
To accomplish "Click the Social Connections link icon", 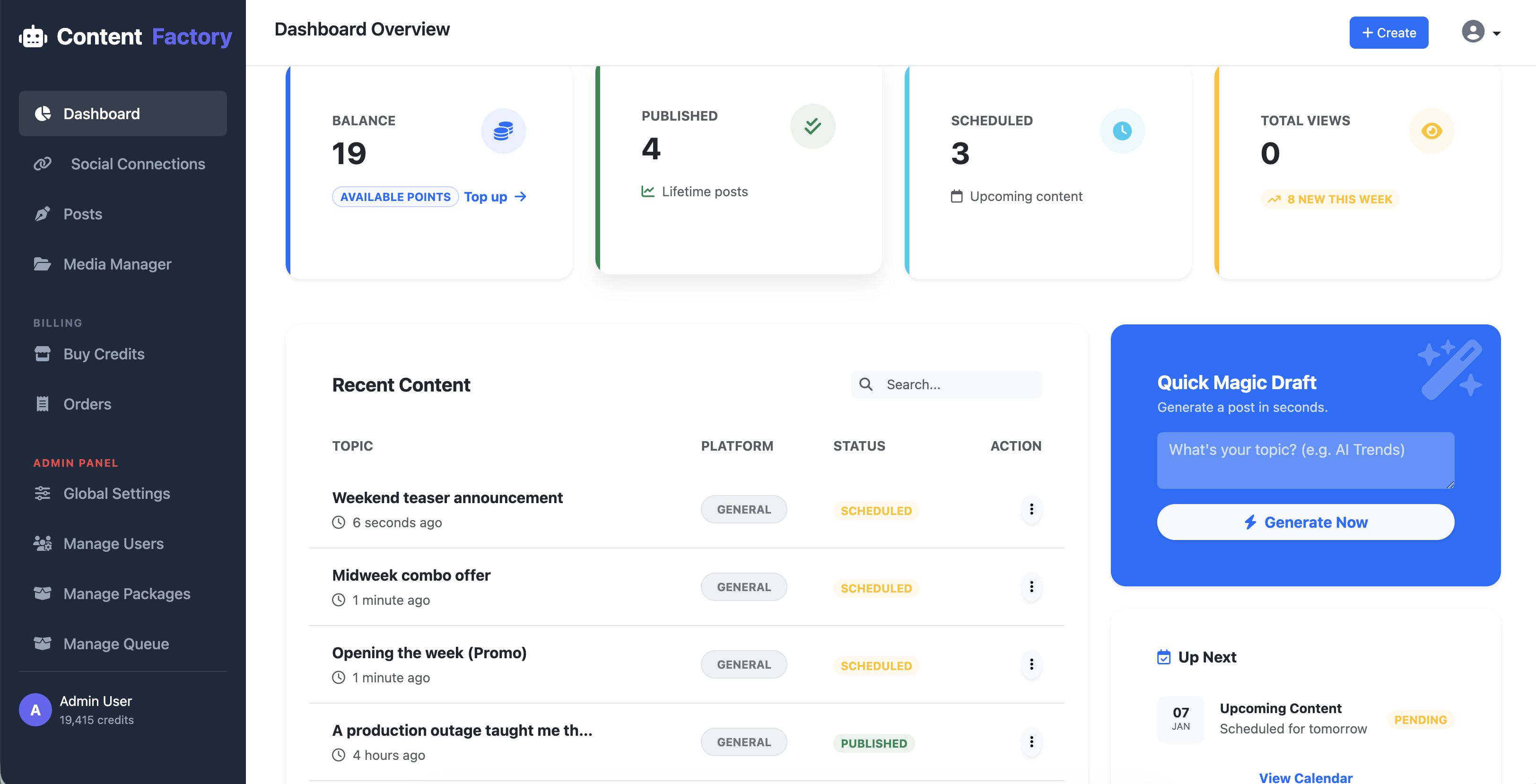I will tap(43, 164).
